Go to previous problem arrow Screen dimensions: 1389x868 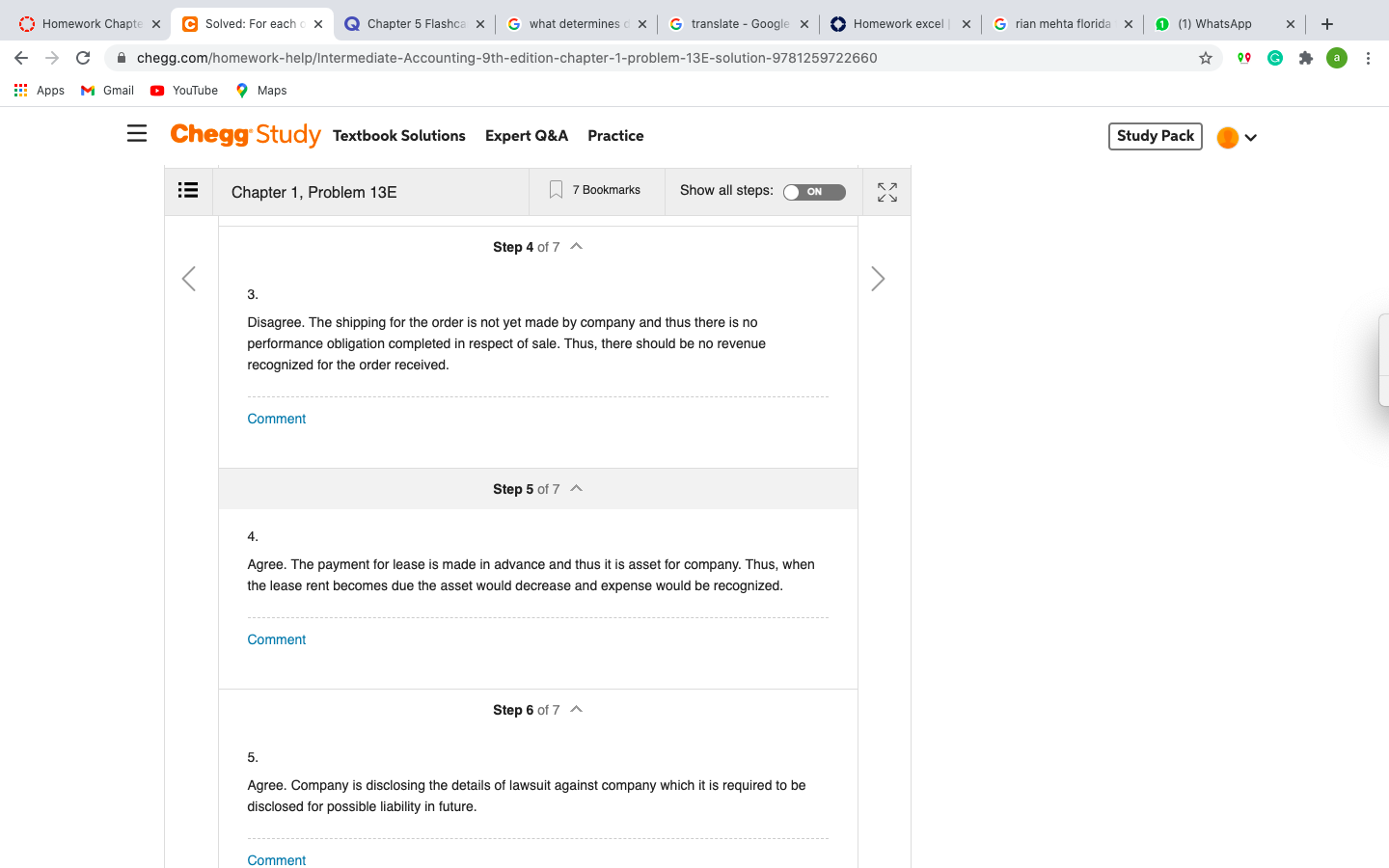click(x=189, y=279)
